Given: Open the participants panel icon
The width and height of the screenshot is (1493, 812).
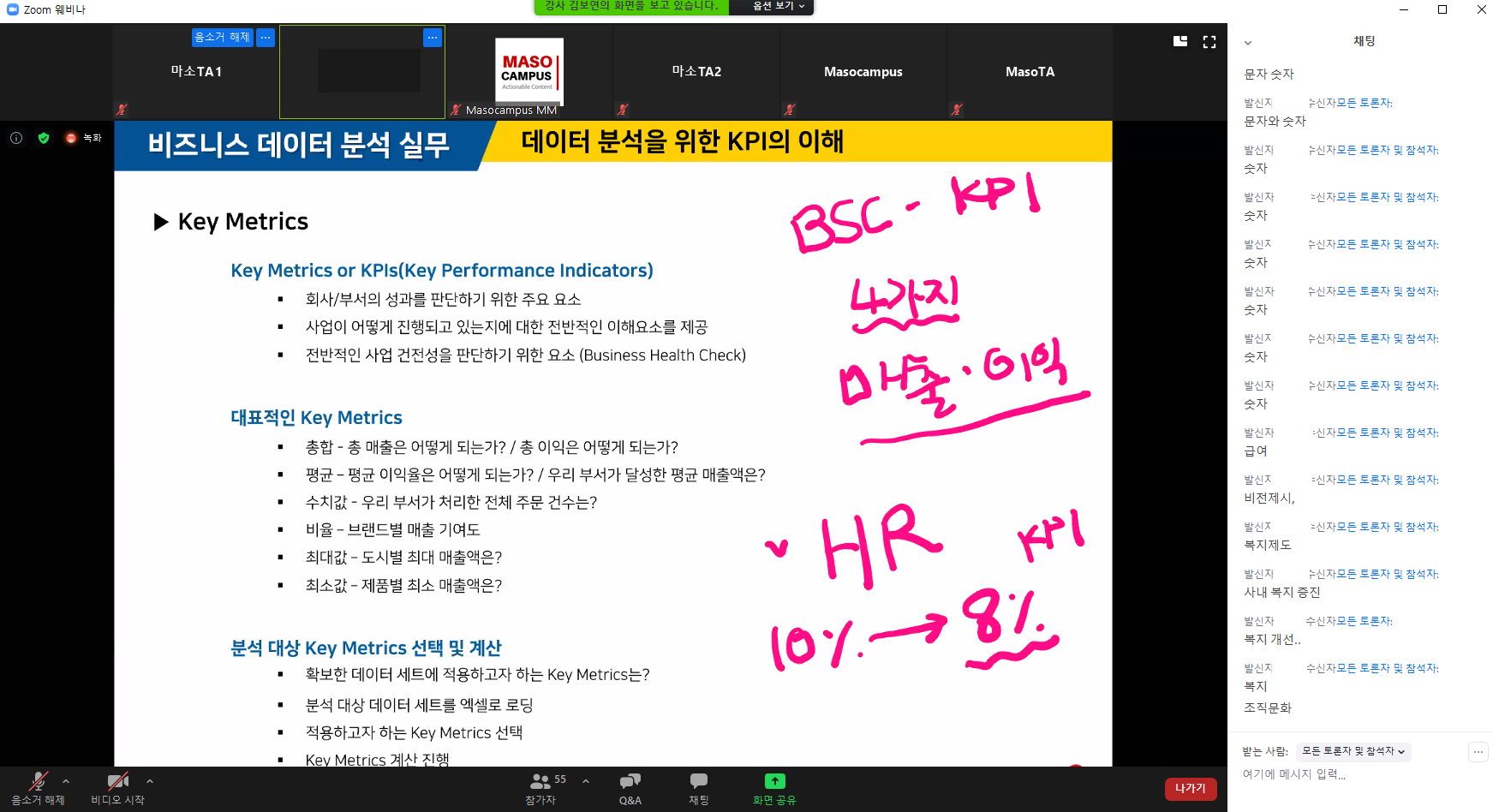Looking at the screenshot, I should click(540, 781).
